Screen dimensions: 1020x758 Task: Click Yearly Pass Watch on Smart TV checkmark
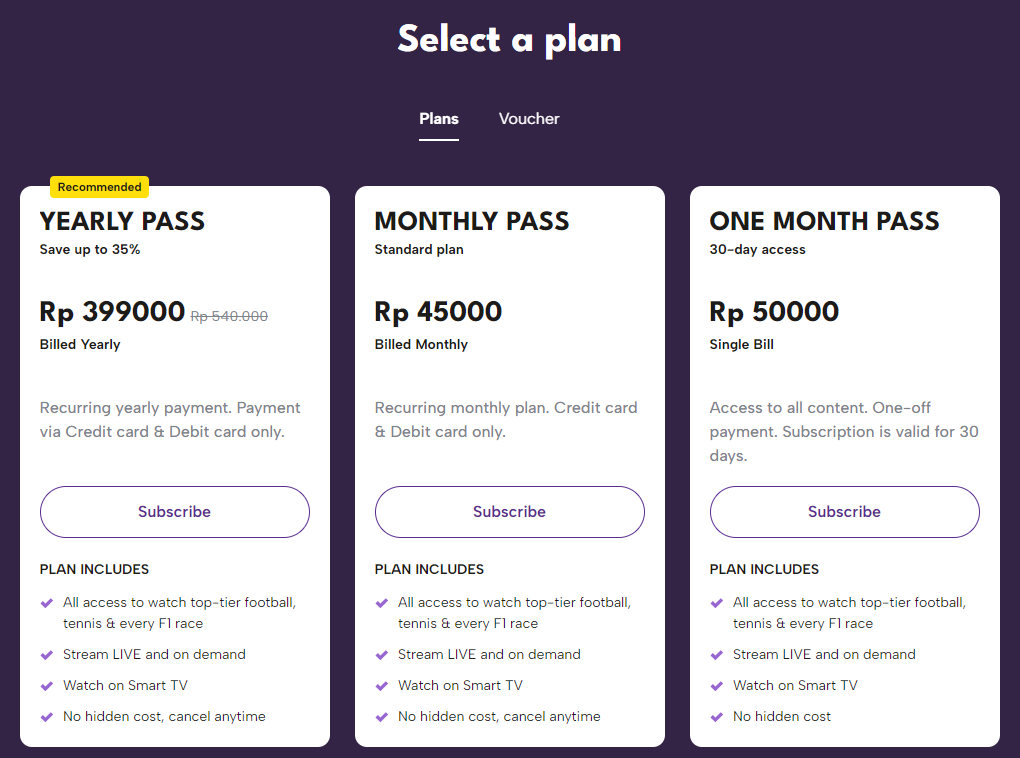pyautogui.click(x=46, y=686)
